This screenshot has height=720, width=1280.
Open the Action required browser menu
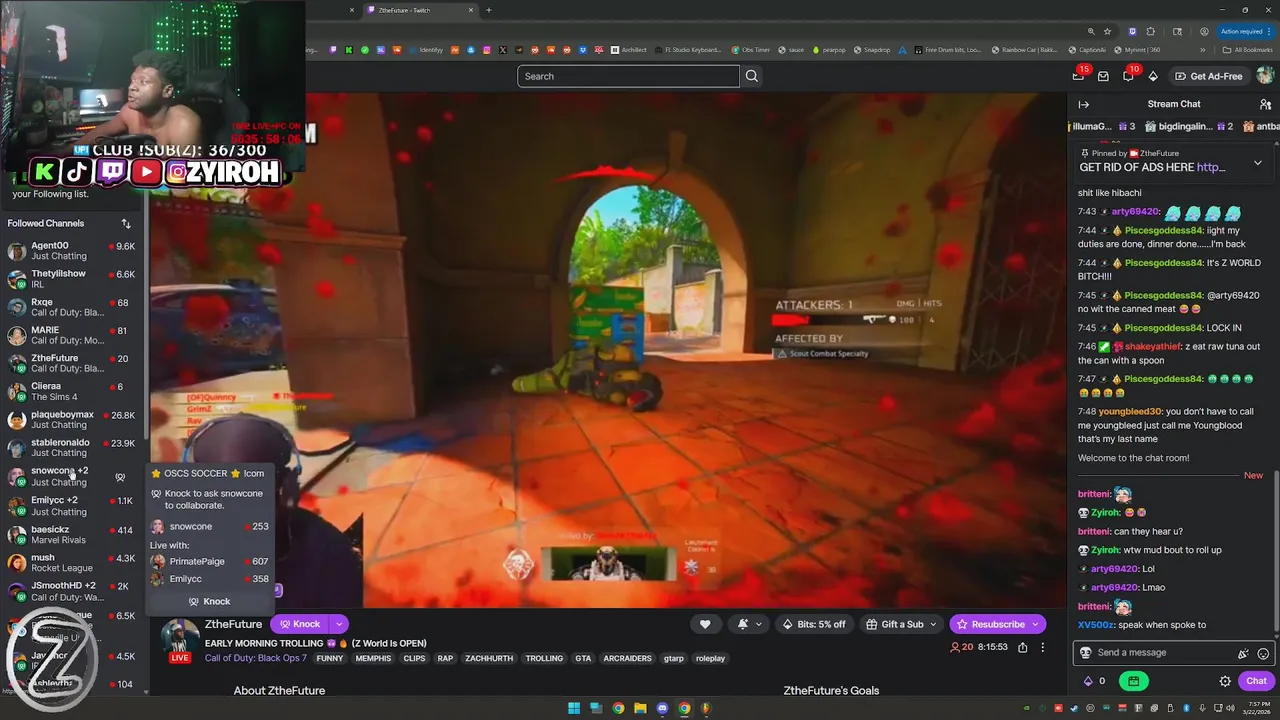tap(1245, 31)
